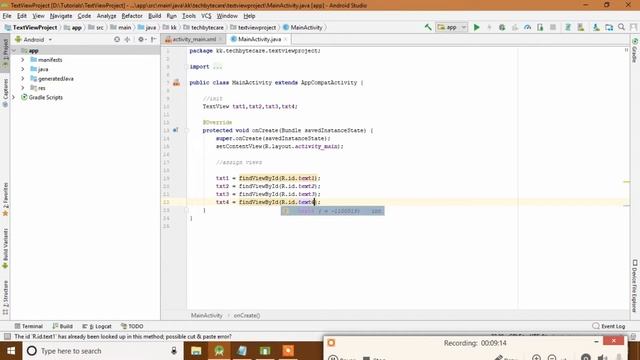Viewport: 640px width, 360px height.
Task: Expand the generatedJava folder
Action: pyautogui.click(x=23, y=78)
